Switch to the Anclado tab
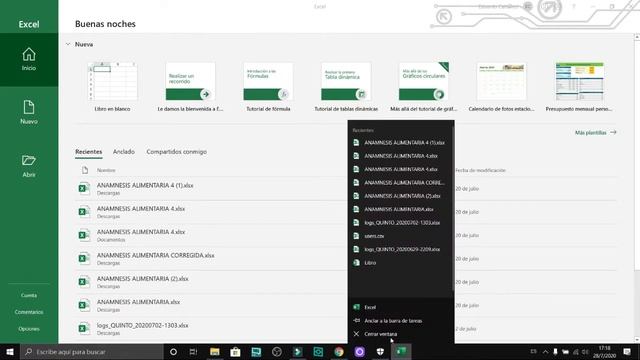 click(x=124, y=152)
